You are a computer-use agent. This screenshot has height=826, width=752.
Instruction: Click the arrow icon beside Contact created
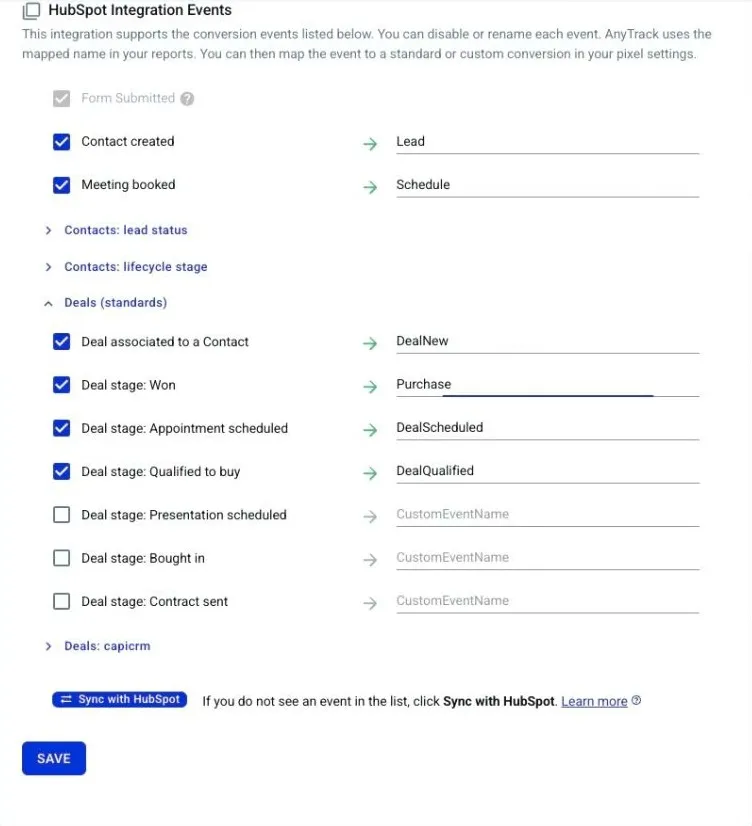(370, 143)
